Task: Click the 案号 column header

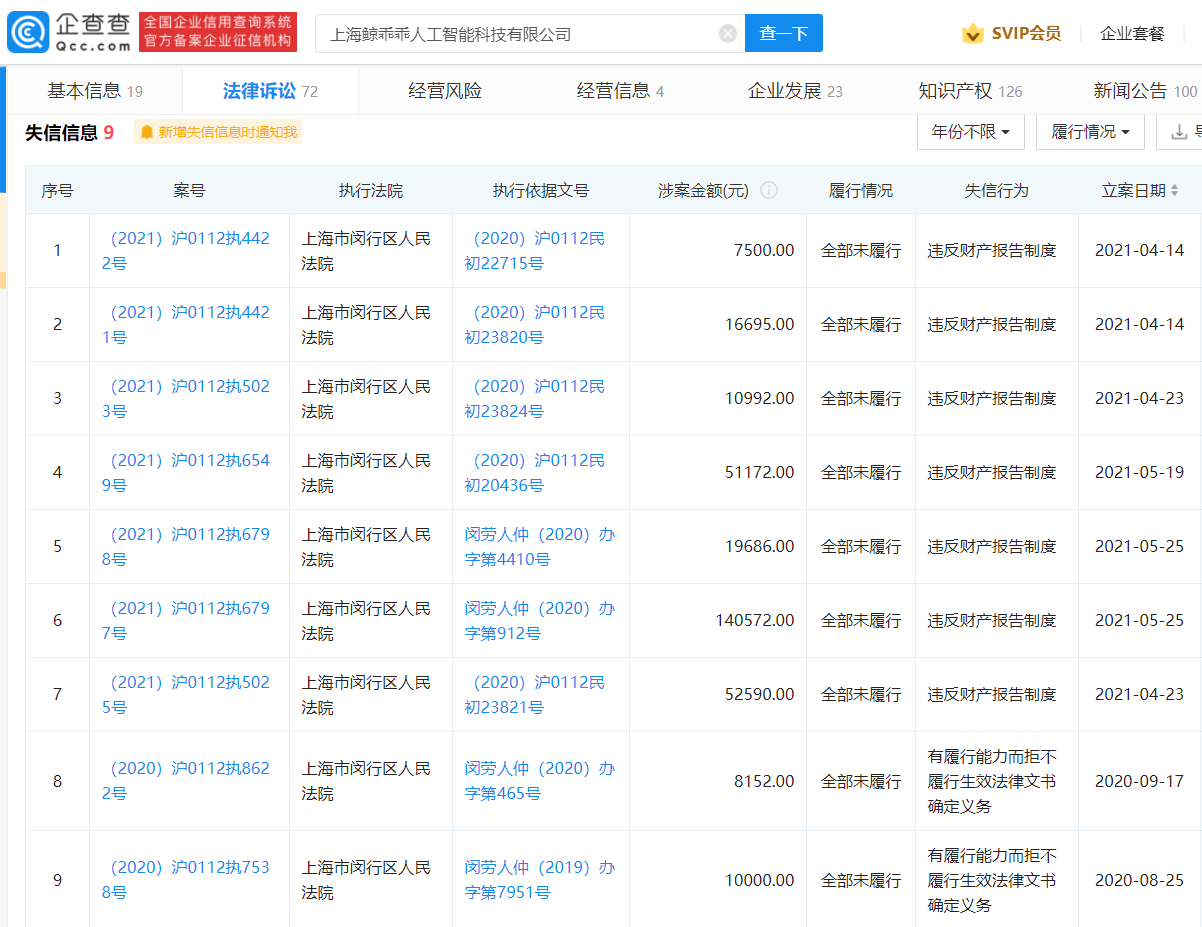Action: 189,190
